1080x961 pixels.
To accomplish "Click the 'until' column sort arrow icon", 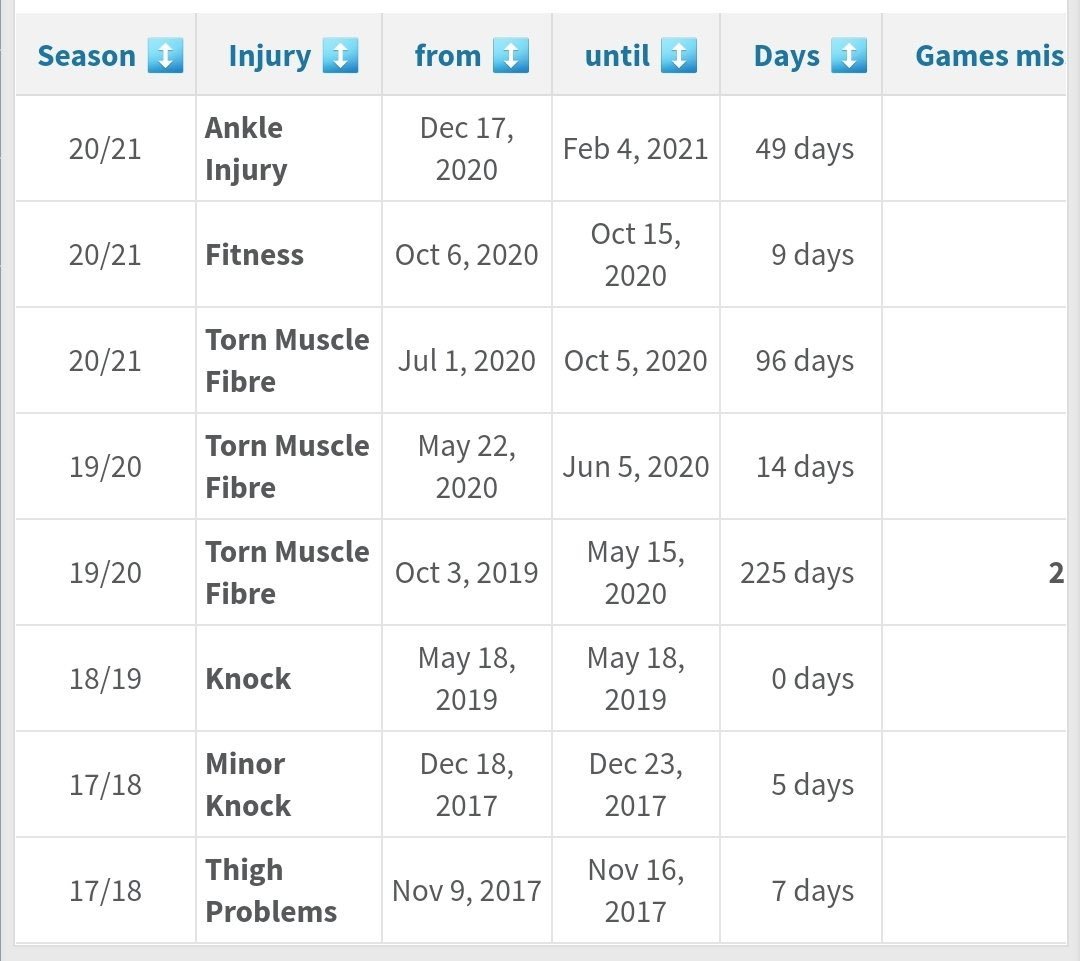I will pyautogui.click(x=678, y=56).
